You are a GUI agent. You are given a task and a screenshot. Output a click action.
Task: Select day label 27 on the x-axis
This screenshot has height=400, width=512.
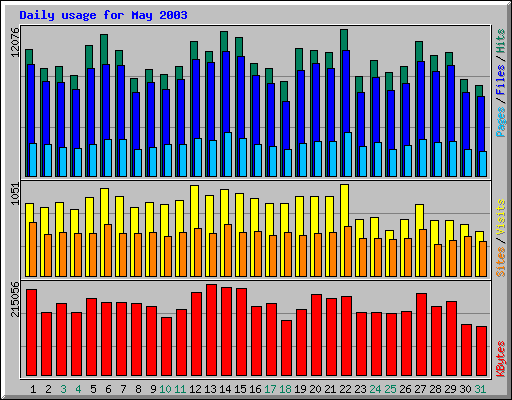point(420,389)
